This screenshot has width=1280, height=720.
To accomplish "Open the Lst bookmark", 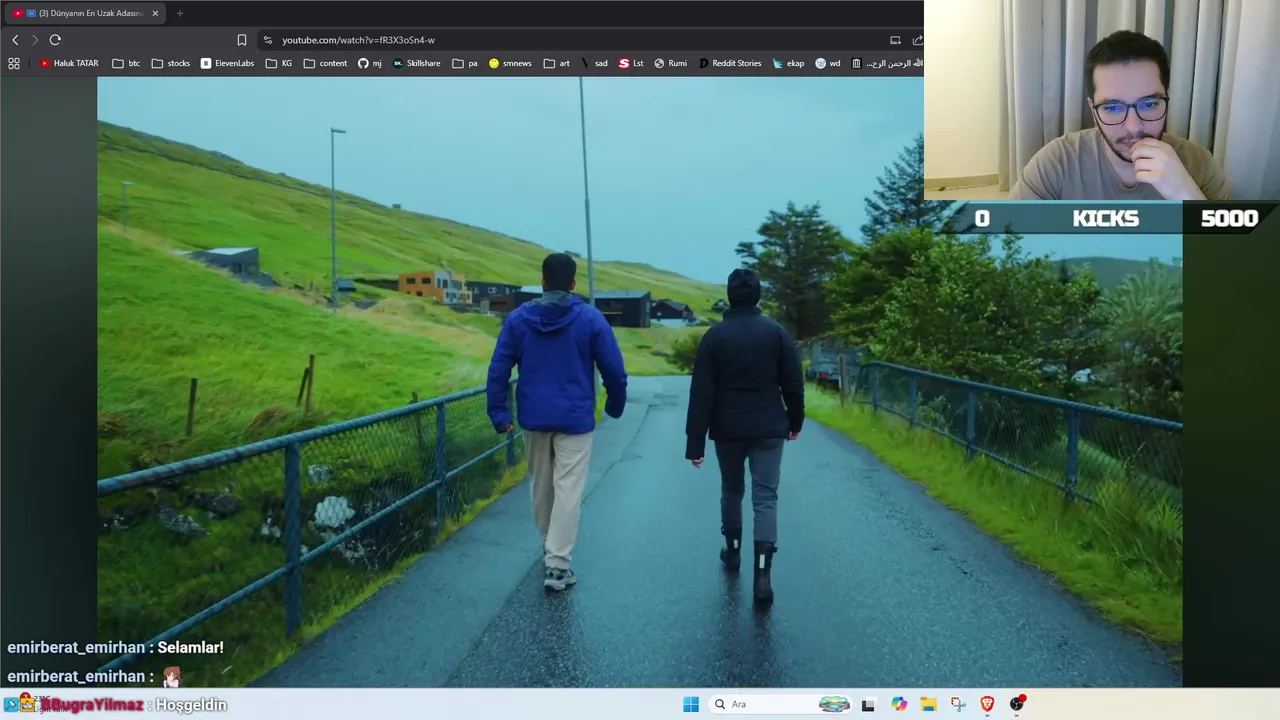I will (x=631, y=63).
